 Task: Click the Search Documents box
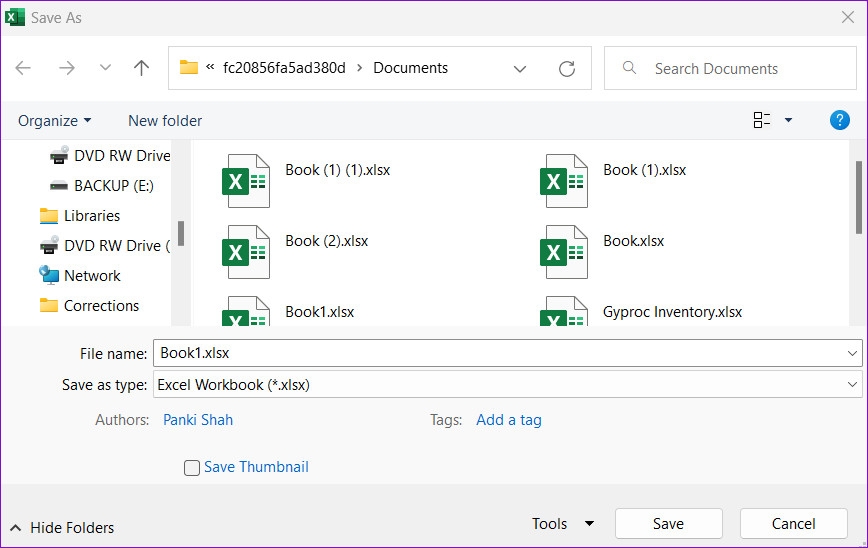(x=730, y=68)
